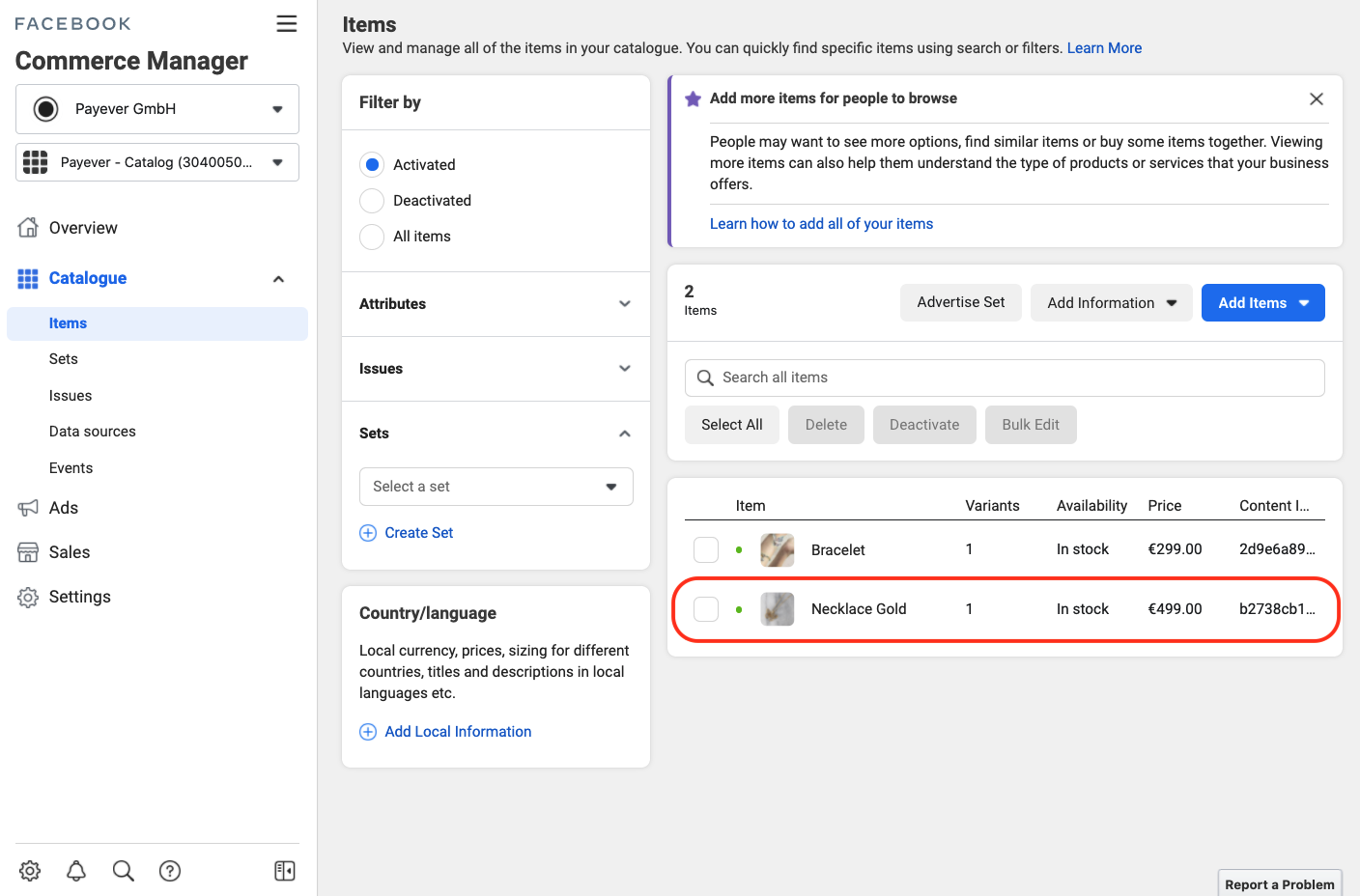Image resolution: width=1360 pixels, height=896 pixels.
Task: Click the Select All button
Action: point(732,425)
